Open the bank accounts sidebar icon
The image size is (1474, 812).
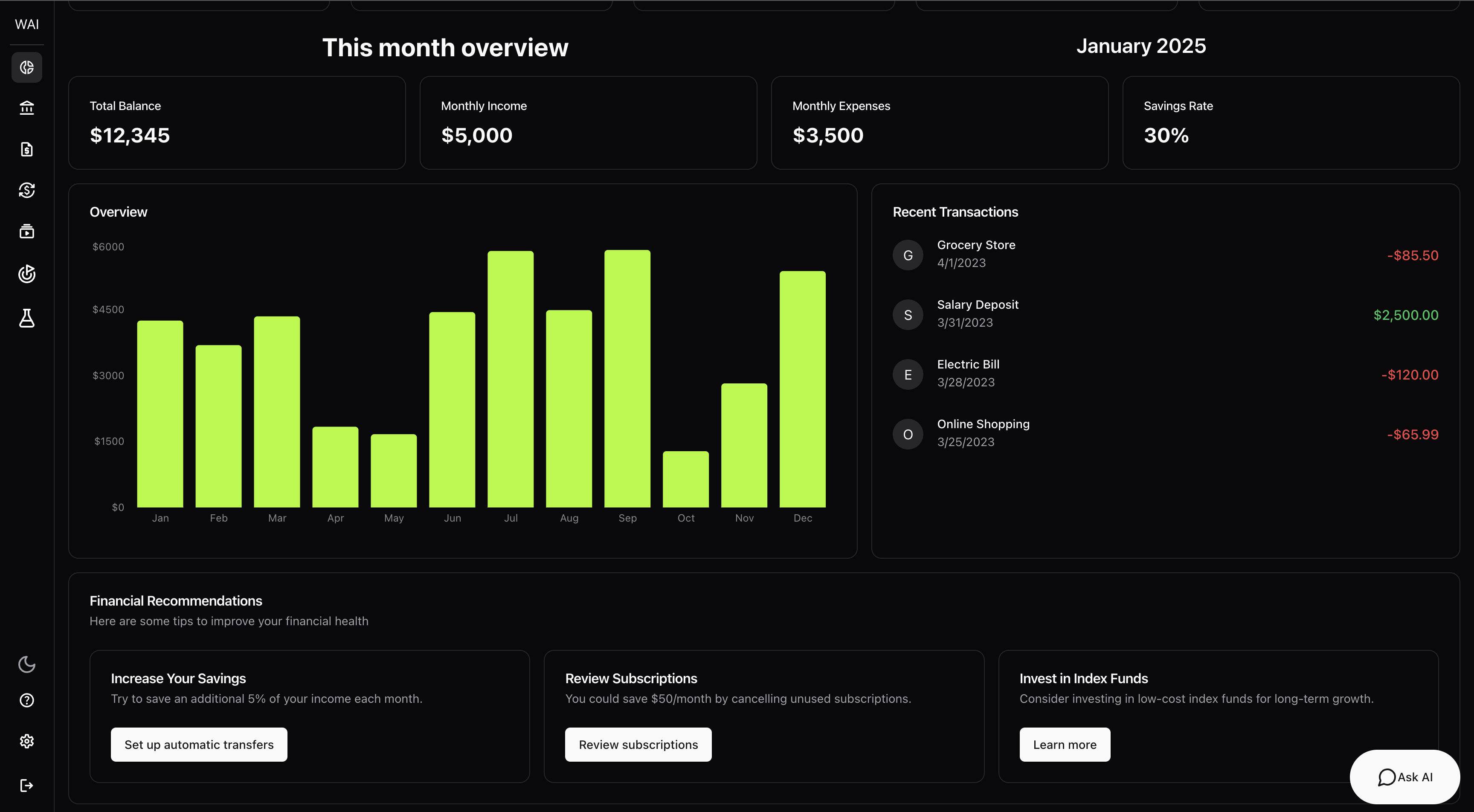[x=27, y=107]
